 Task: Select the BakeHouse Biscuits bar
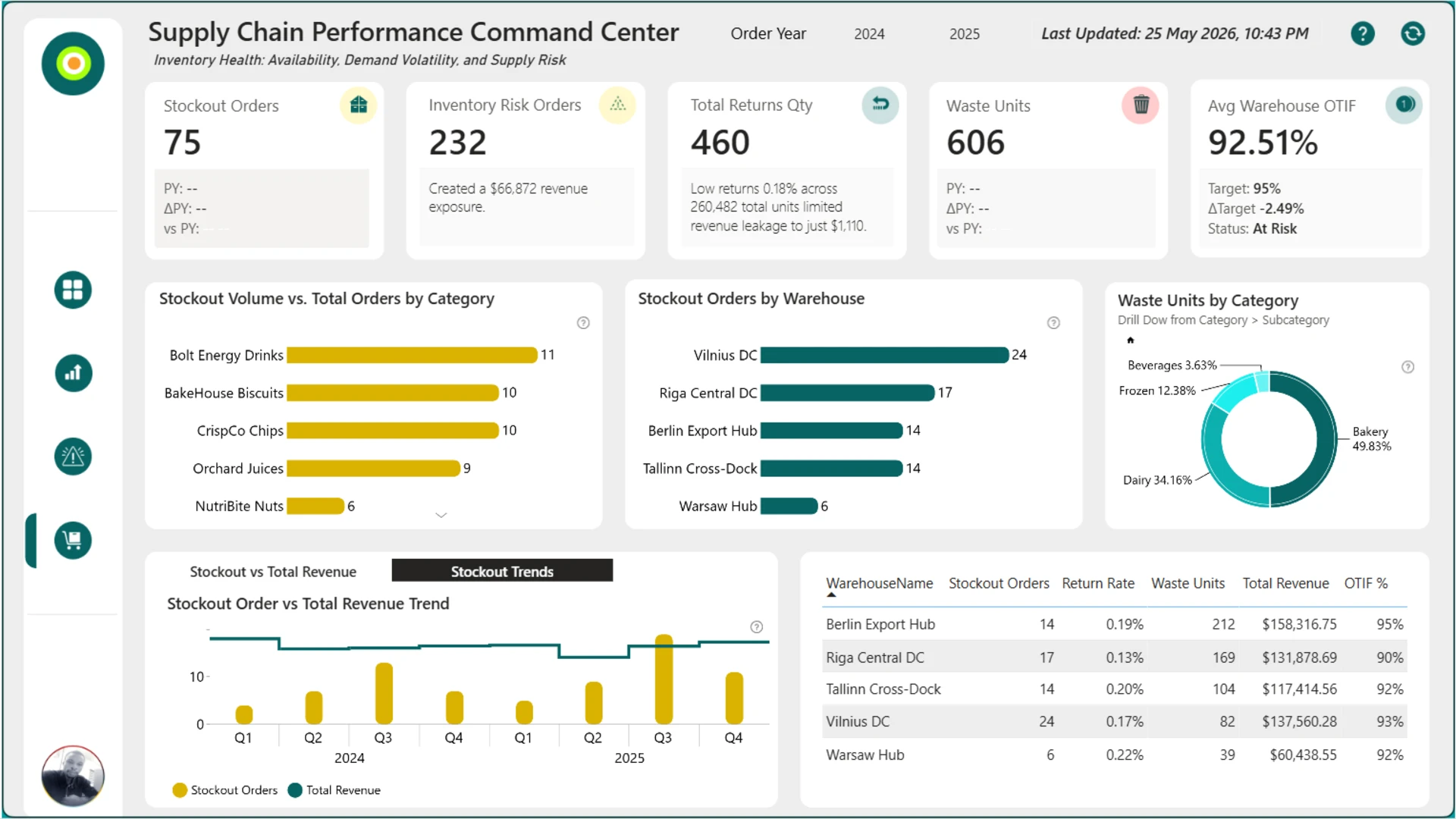(393, 393)
